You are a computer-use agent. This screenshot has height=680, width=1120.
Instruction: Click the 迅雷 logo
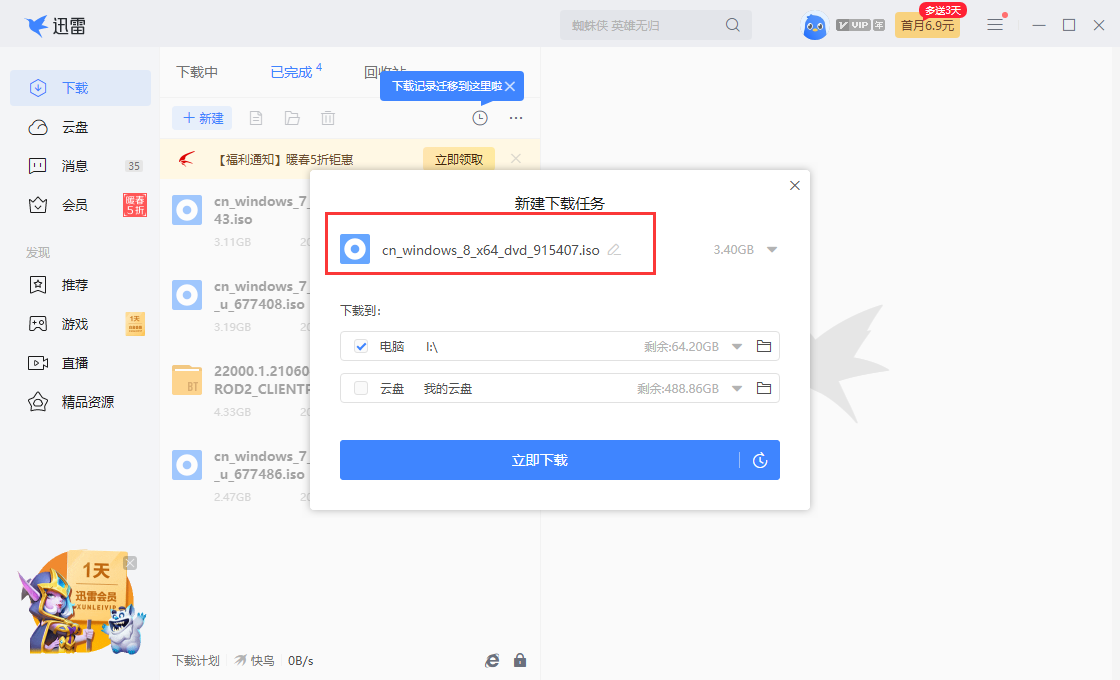tap(55, 26)
